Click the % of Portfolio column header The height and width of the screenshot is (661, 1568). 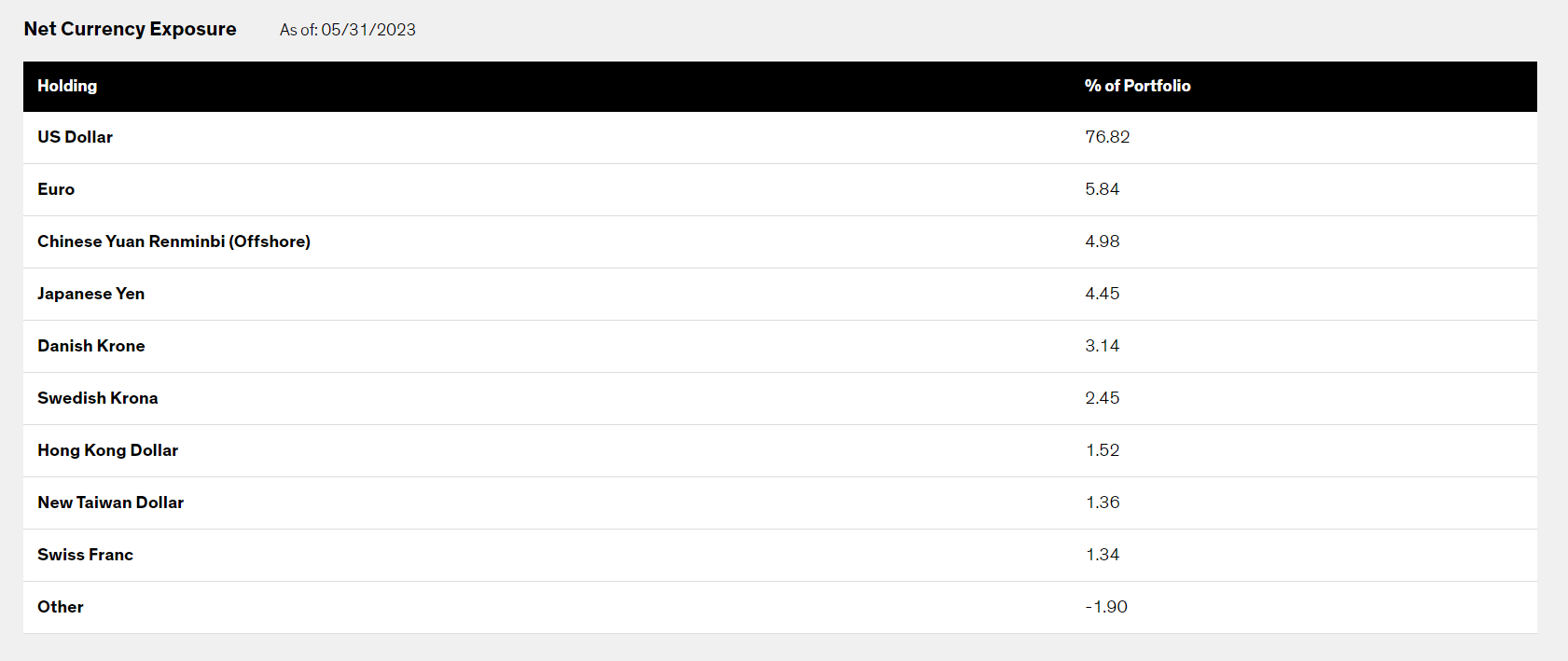click(1137, 86)
